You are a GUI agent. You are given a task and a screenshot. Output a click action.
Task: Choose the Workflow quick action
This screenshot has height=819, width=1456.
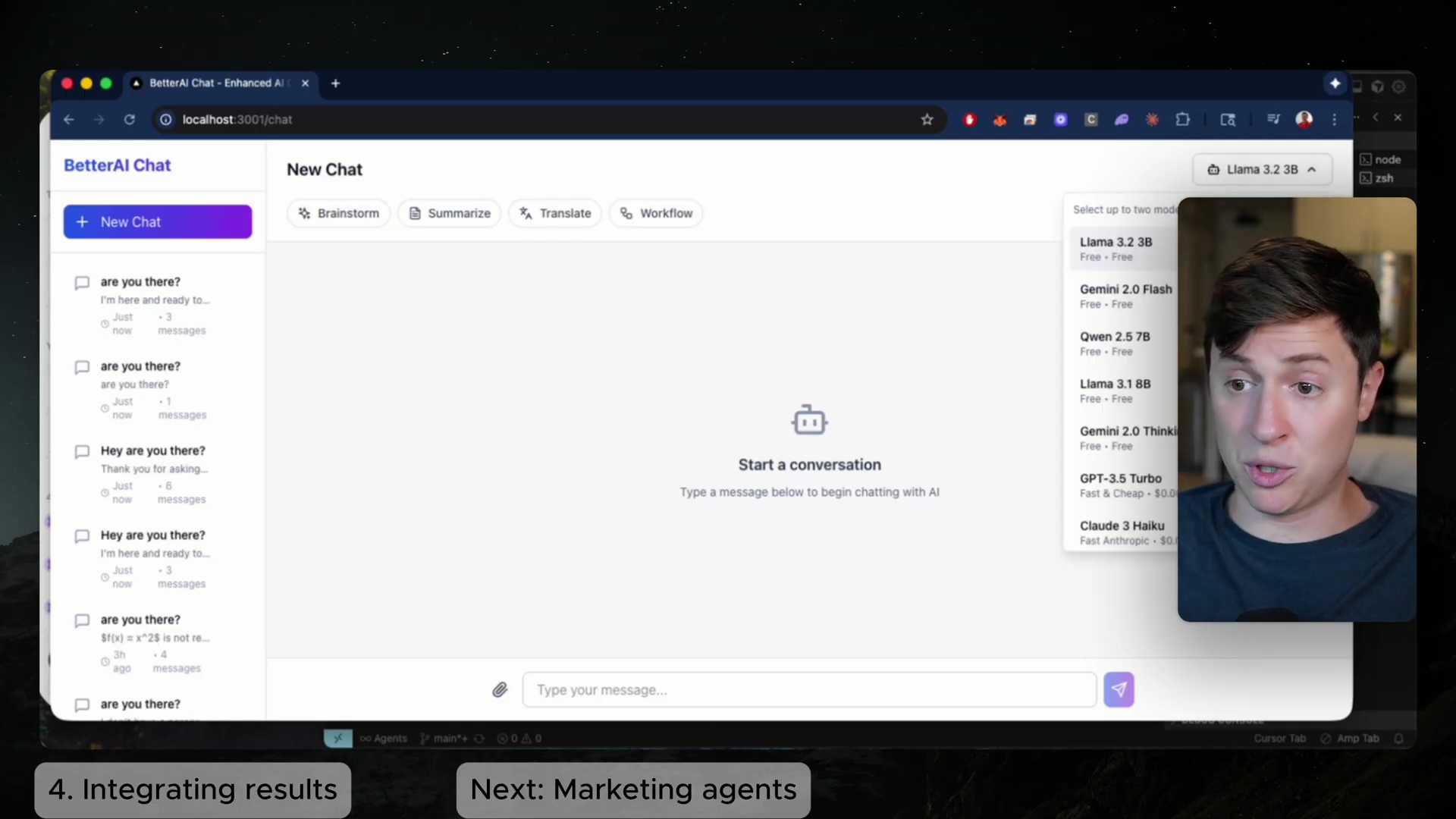(656, 213)
